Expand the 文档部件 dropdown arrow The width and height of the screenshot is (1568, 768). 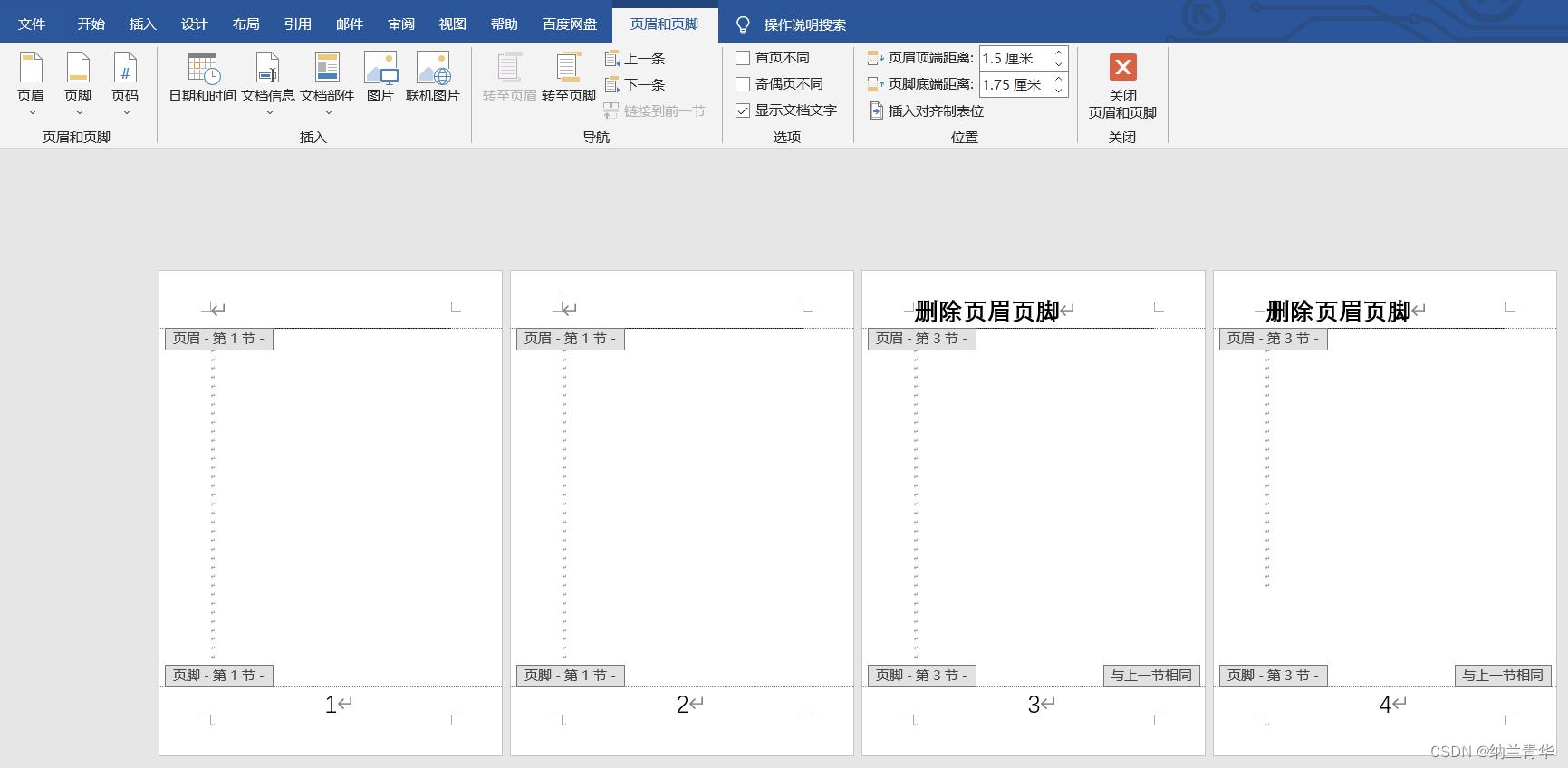pyautogui.click(x=328, y=113)
